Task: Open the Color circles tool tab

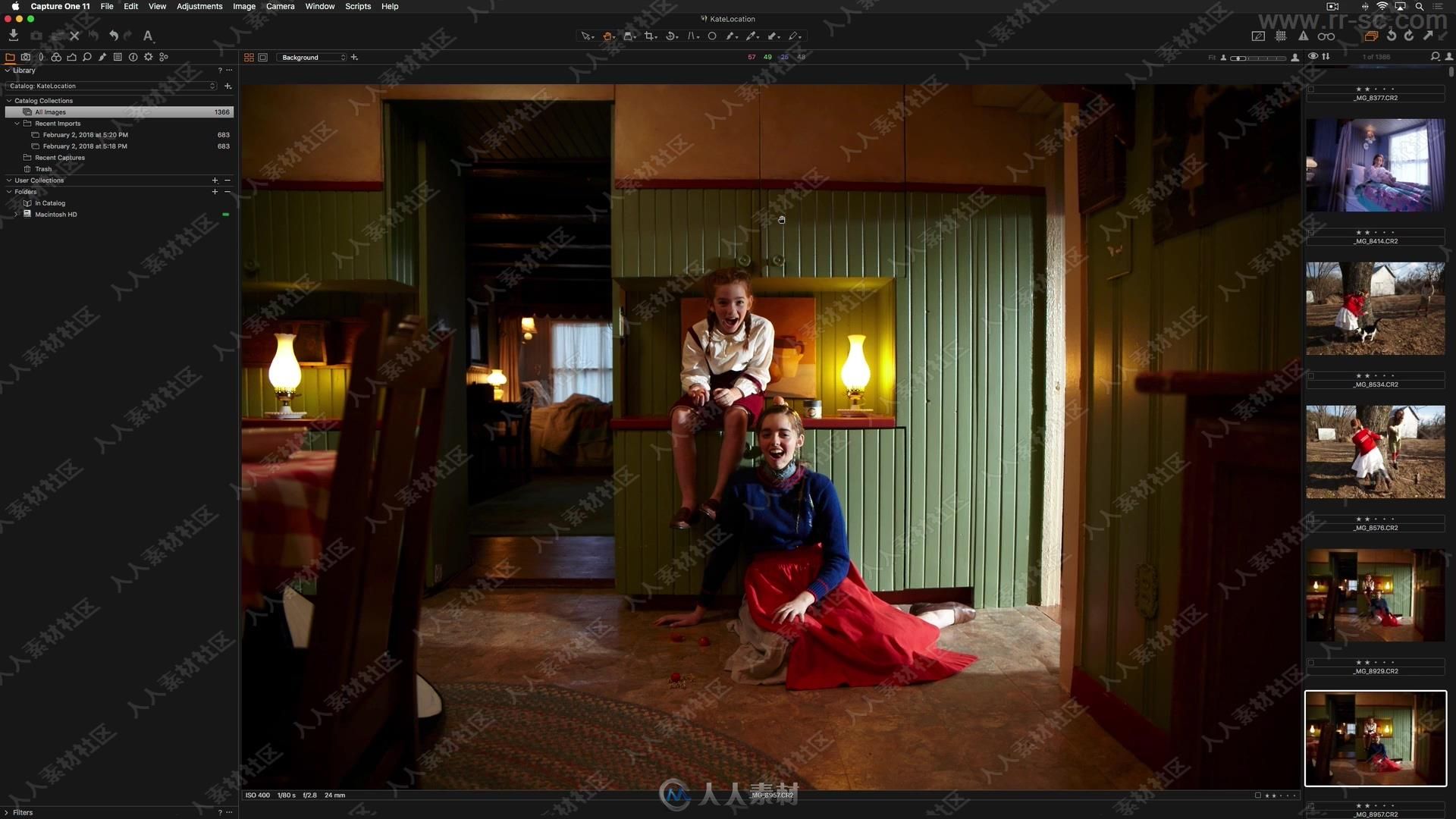Action: 56,57
